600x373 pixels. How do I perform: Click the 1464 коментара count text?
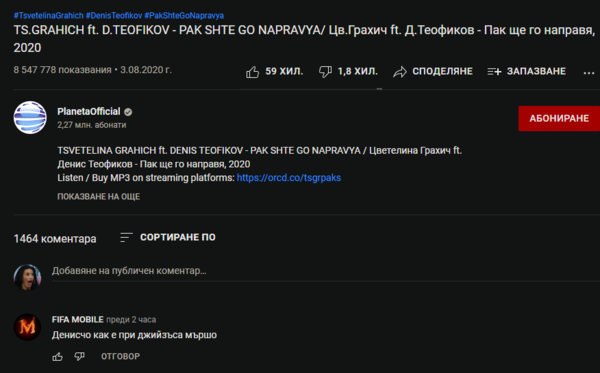tap(55, 239)
